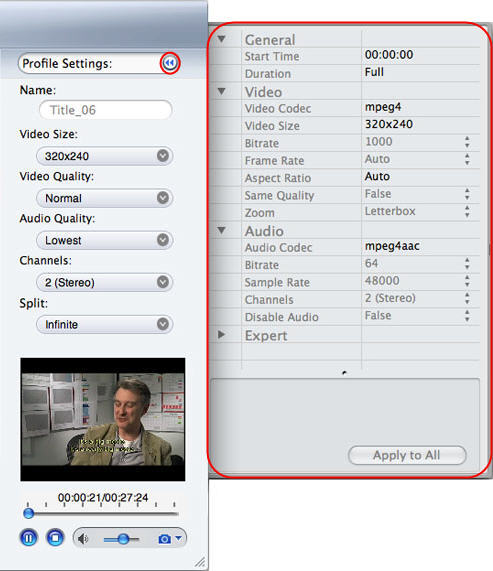This screenshot has width=493, height=571.
Task: Click the Disable Audio False stepper
Action: 467,316
